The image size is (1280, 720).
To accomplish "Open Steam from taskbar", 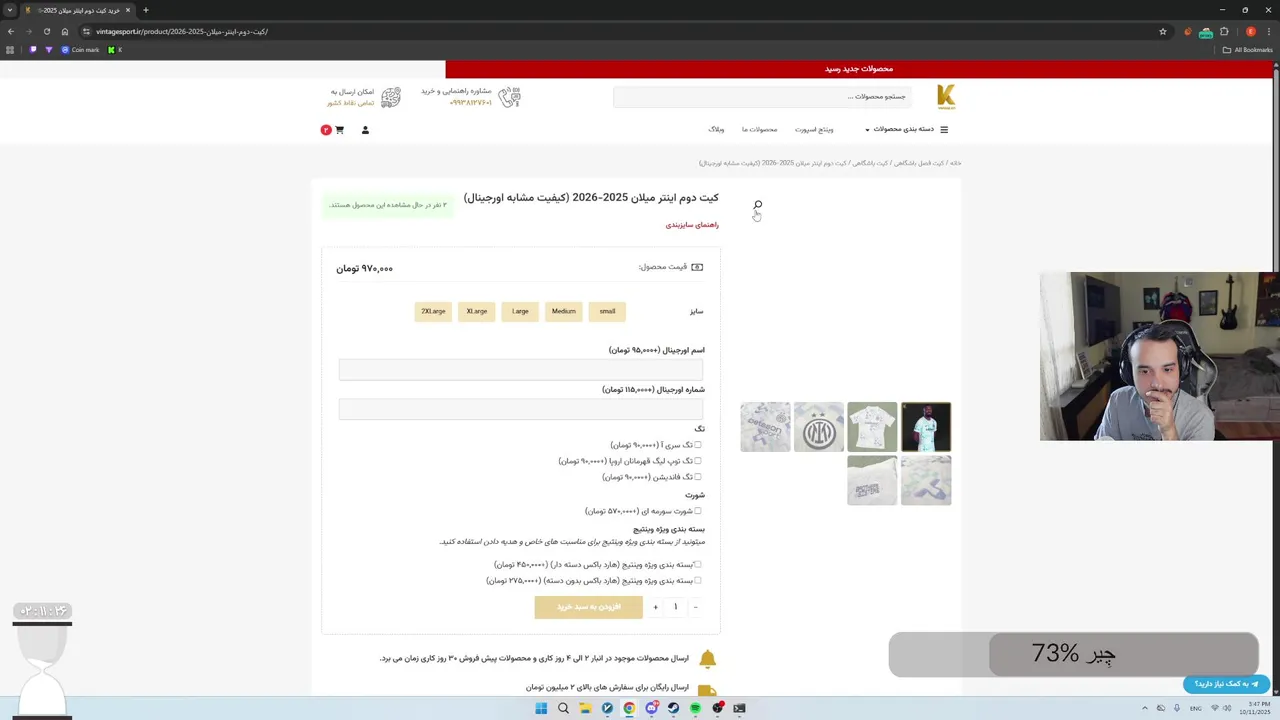I will [x=673, y=708].
